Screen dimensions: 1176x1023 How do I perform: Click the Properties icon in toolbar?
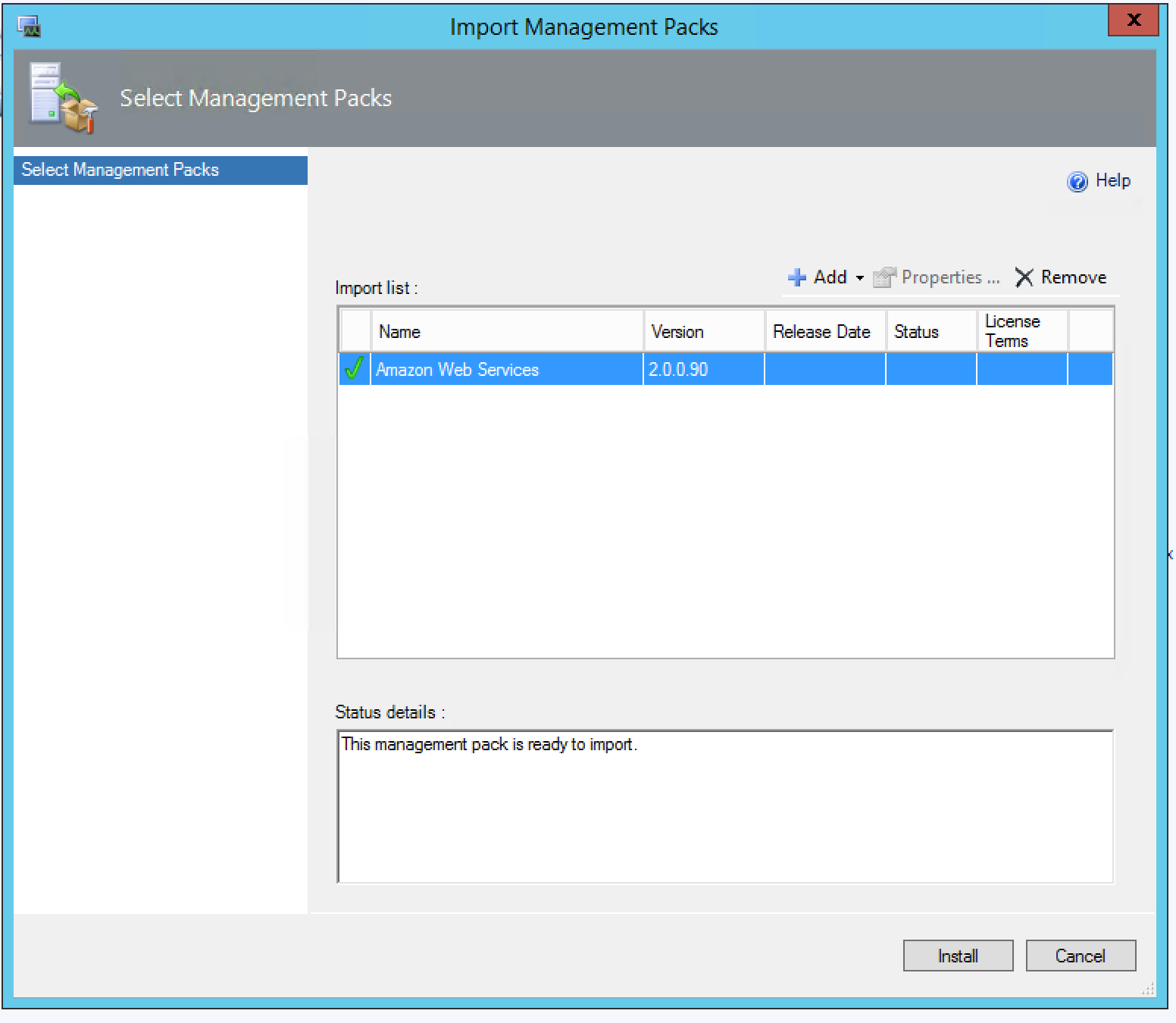(x=884, y=278)
